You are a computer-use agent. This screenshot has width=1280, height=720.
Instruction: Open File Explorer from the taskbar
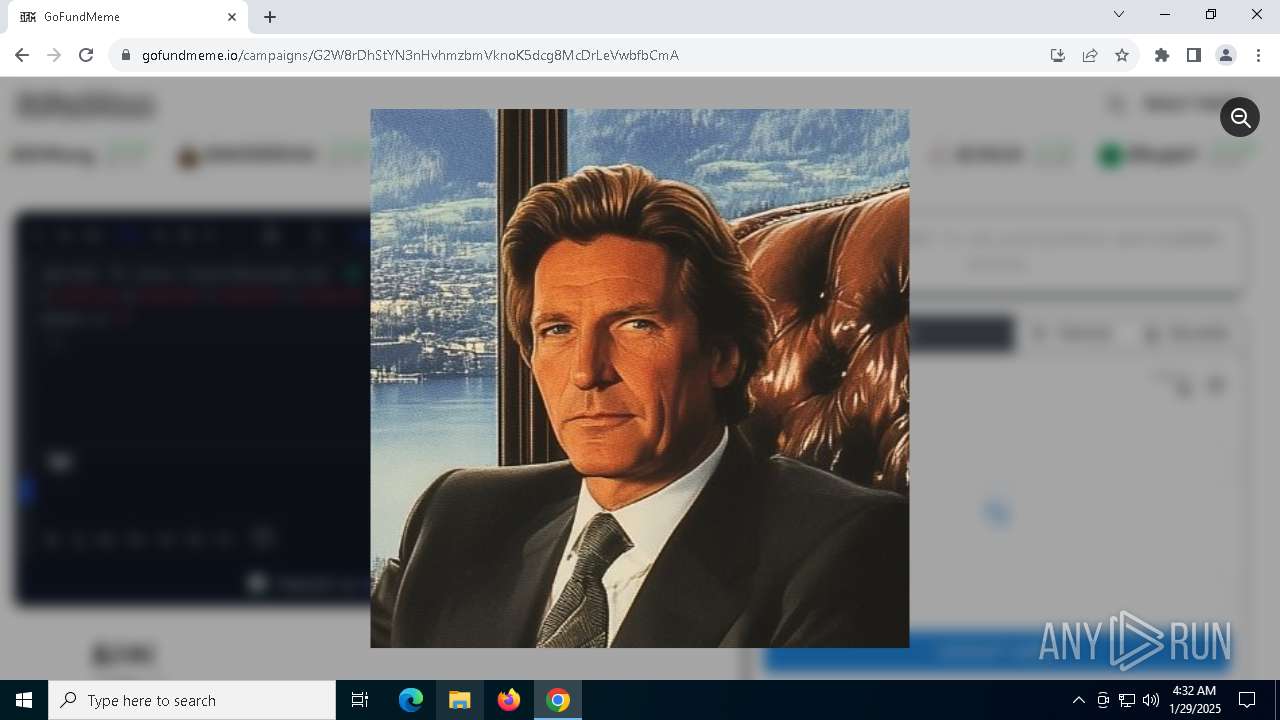click(459, 700)
